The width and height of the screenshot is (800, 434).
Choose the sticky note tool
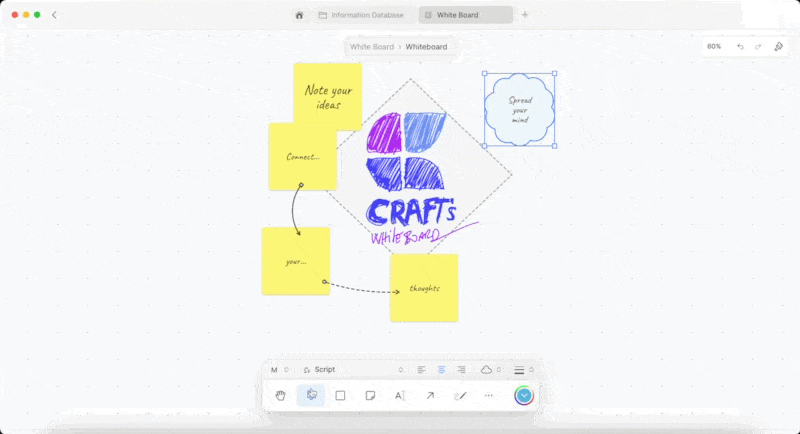[370, 395]
